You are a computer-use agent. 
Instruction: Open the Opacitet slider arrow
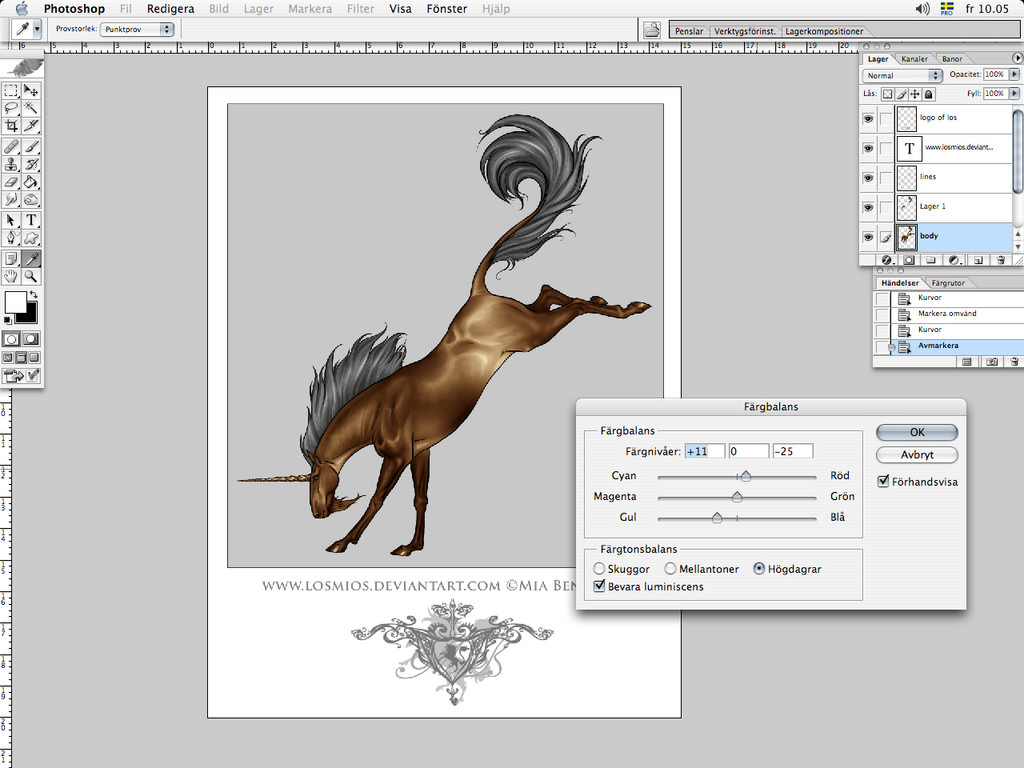[1014, 74]
